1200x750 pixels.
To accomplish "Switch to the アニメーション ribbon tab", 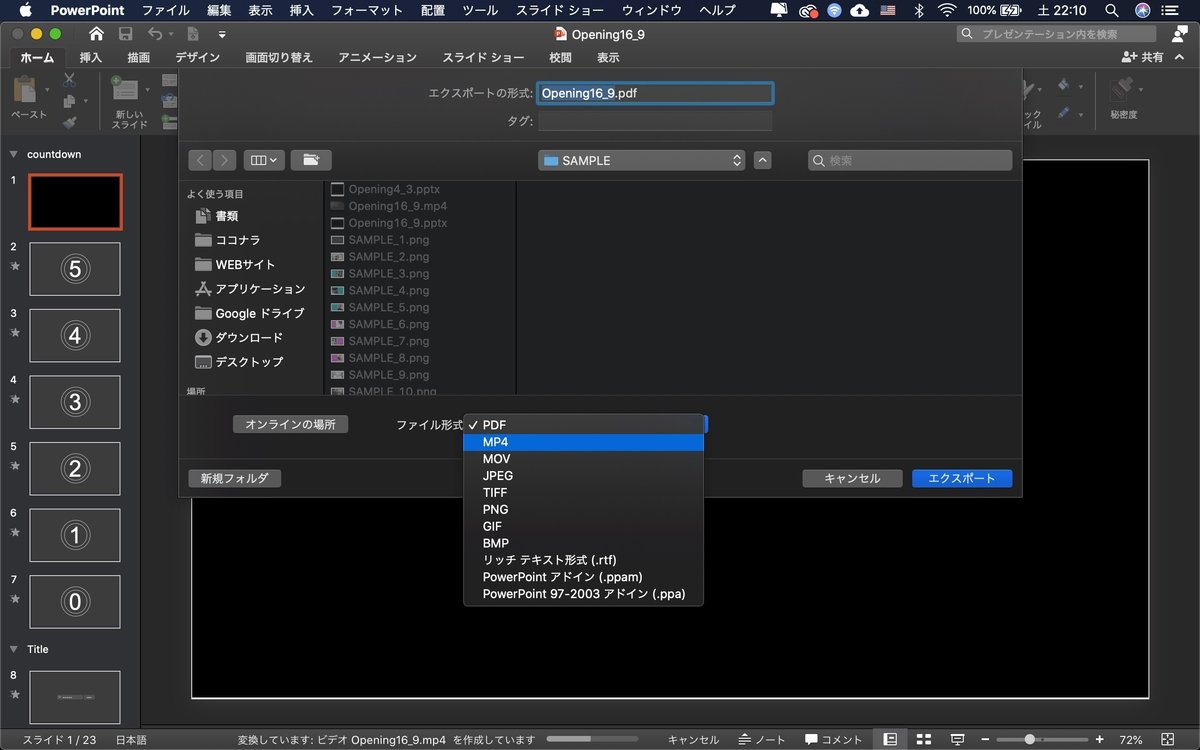I will [x=377, y=58].
